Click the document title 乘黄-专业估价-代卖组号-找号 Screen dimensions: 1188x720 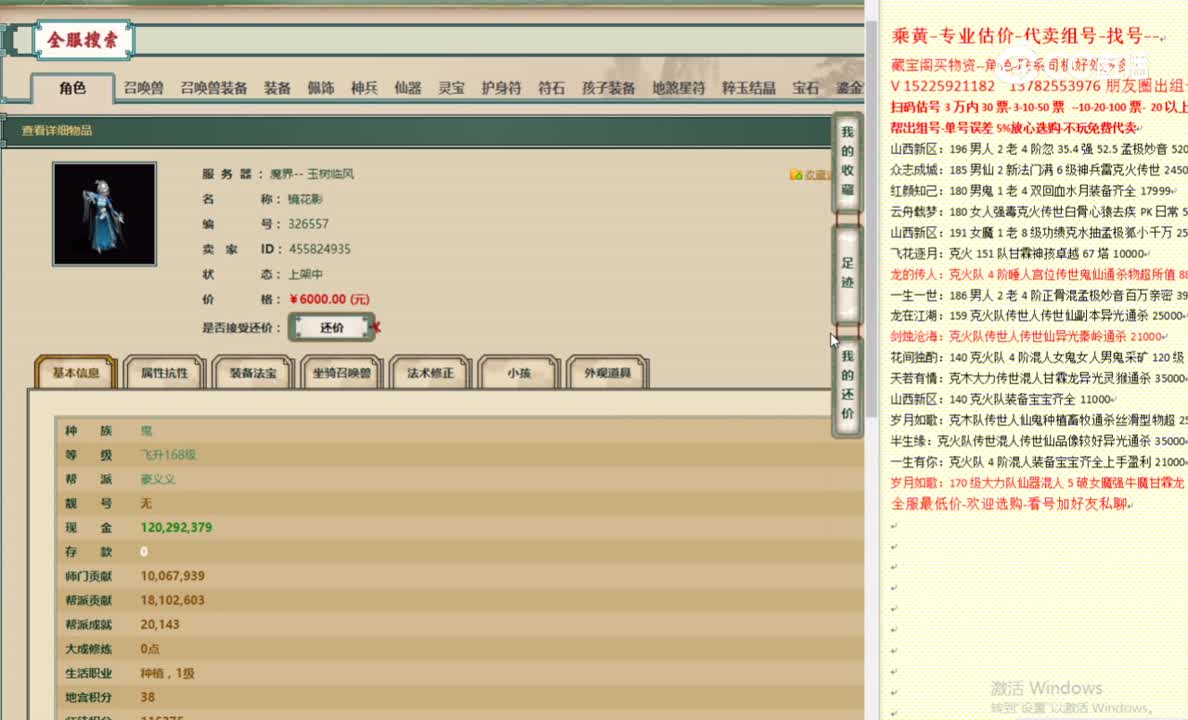pos(1026,36)
